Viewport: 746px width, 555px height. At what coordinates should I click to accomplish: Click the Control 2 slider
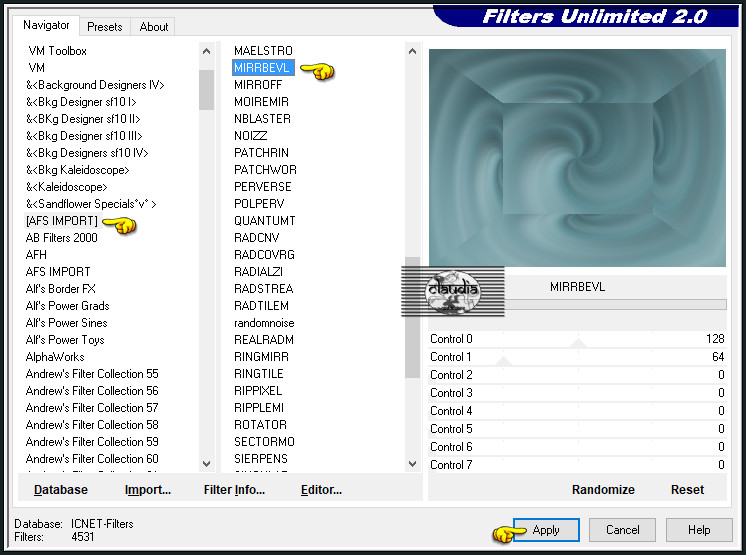coord(577,375)
